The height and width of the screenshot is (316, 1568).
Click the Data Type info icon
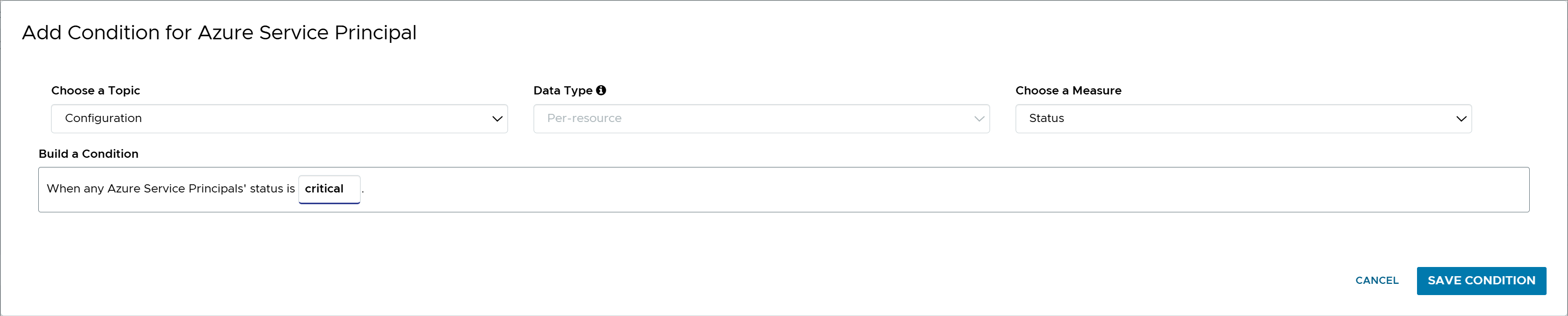(601, 90)
